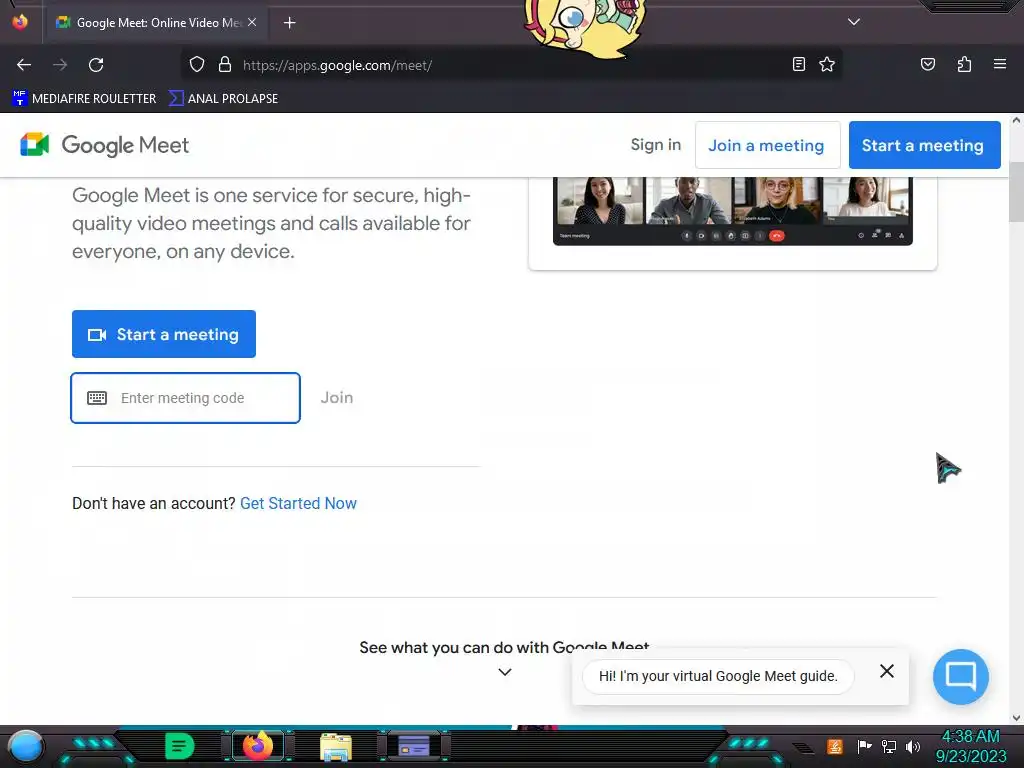Open the green notes app in taskbar
This screenshot has height=768, width=1024.
pos(179,746)
